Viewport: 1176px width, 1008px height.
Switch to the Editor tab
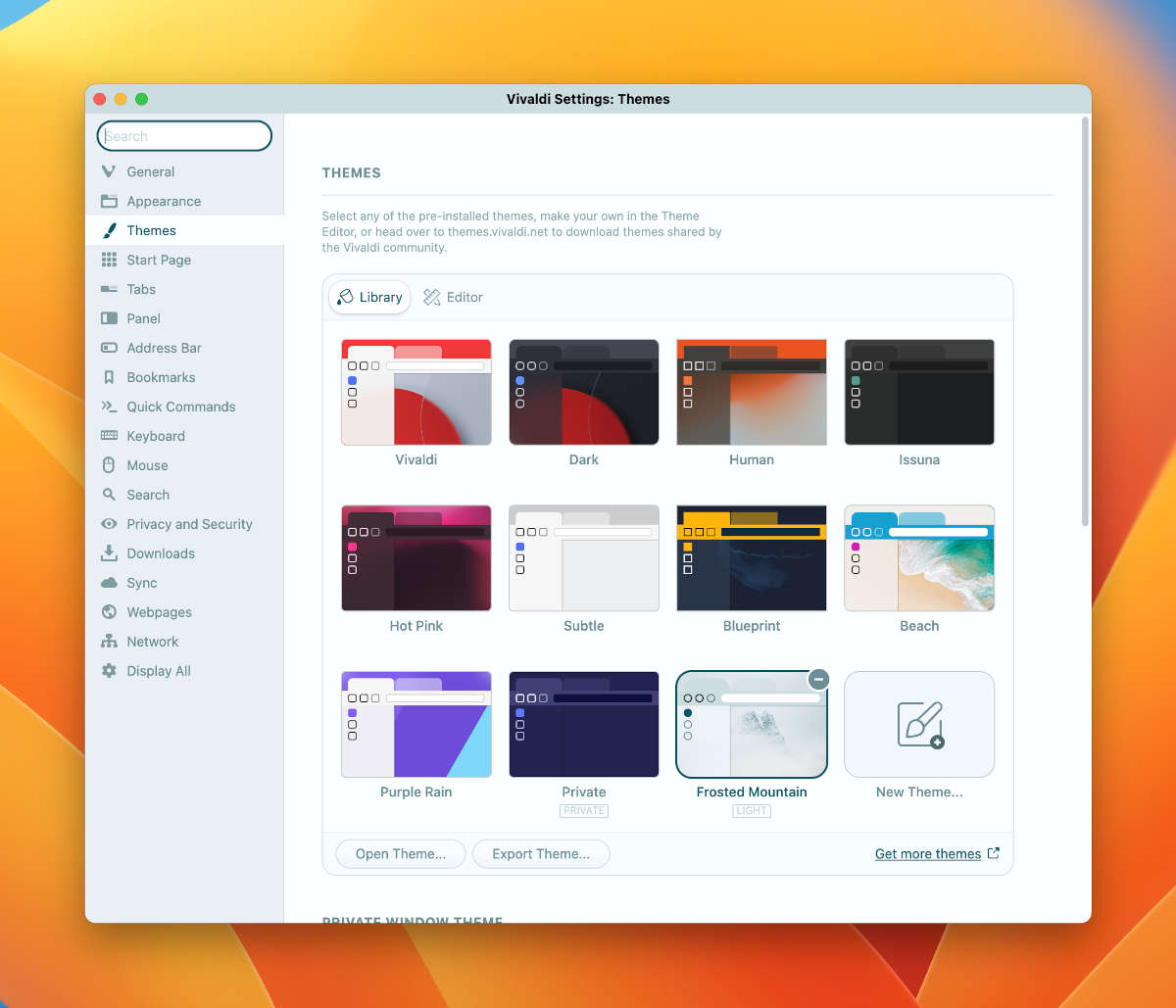453,297
